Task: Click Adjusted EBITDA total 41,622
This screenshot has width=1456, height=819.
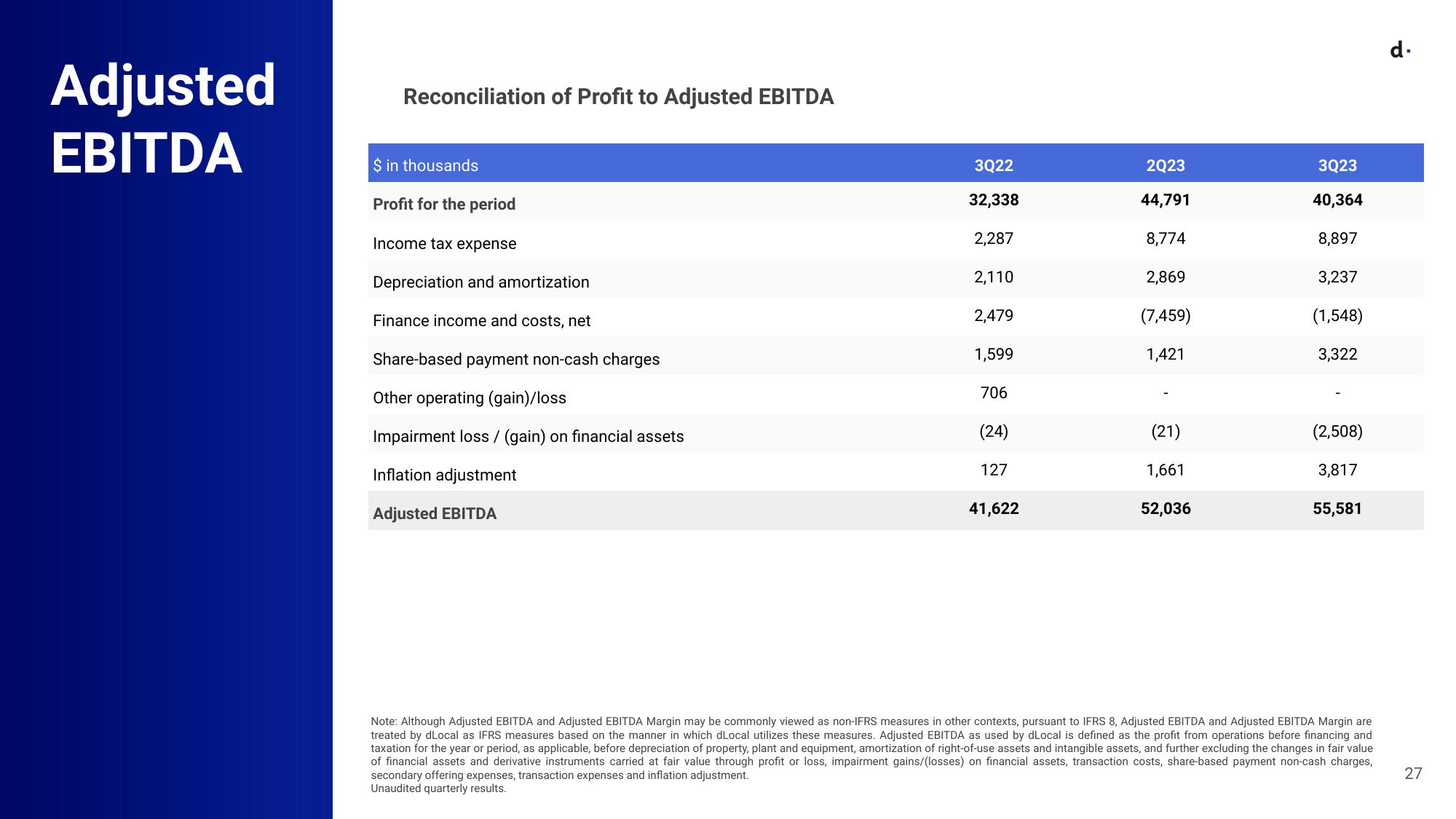Action: pyautogui.click(x=994, y=509)
